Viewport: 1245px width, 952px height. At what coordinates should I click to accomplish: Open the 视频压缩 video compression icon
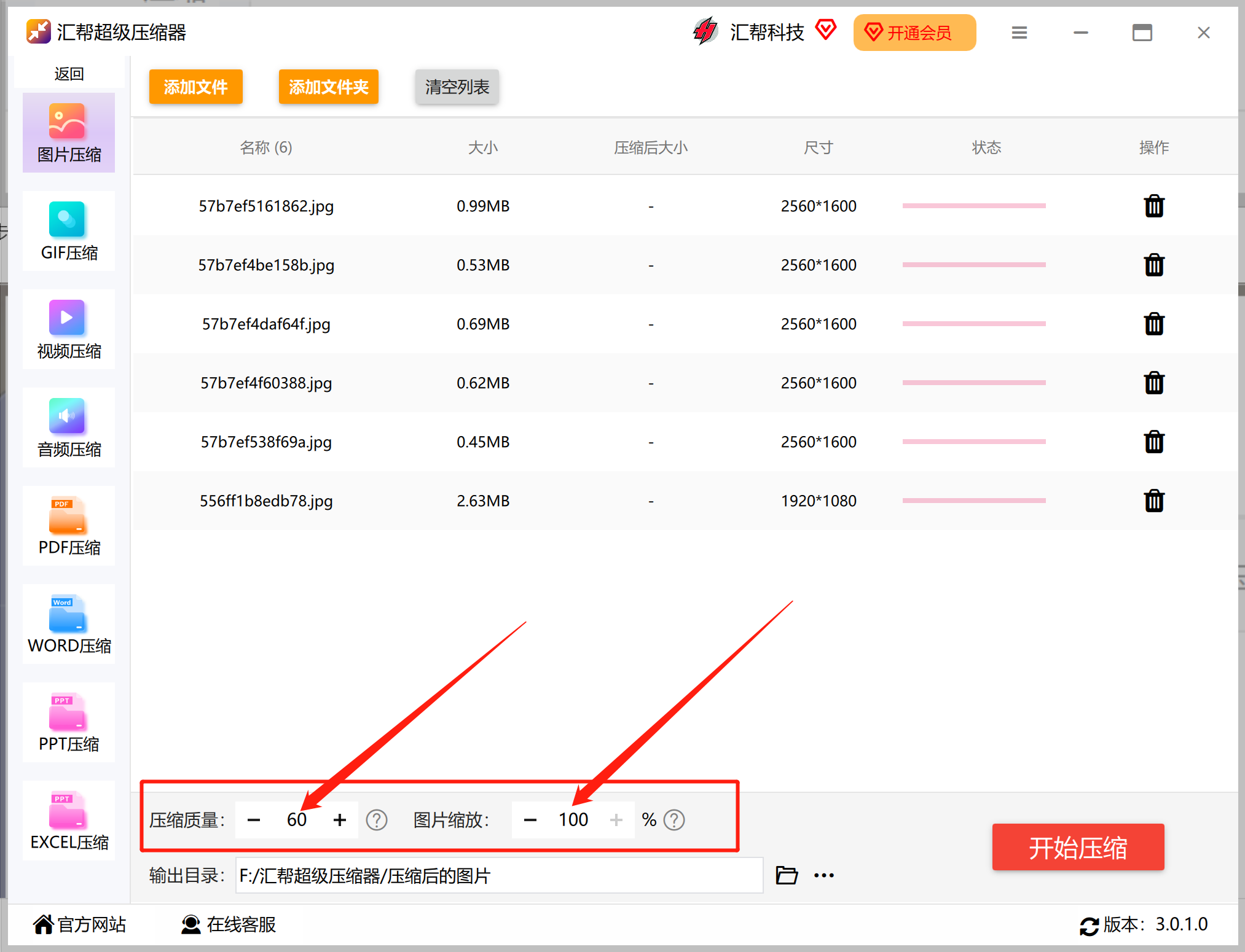67,318
